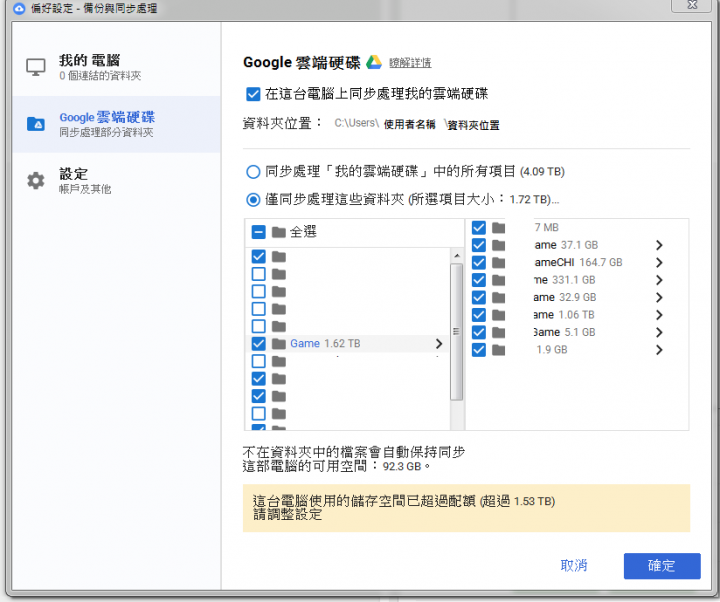The height and width of the screenshot is (602, 720).
Task: Click the folder icon in the 331.1 GB row
Action: click(x=498, y=280)
